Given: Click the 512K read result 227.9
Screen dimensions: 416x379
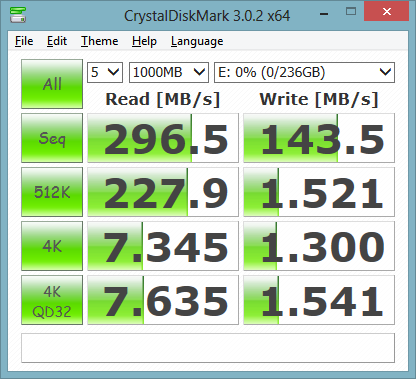Looking at the screenshot, I should pos(163,192).
